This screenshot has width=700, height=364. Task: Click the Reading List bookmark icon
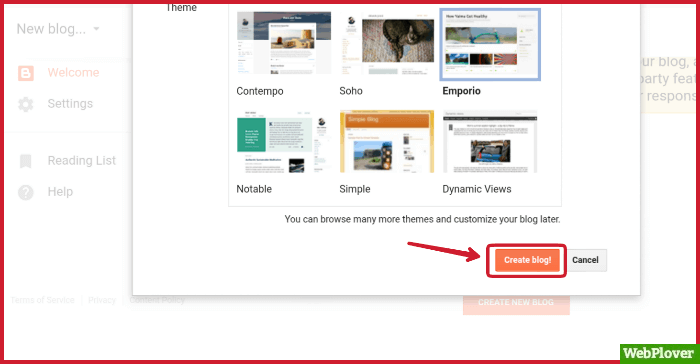pyautogui.click(x=25, y=161)
